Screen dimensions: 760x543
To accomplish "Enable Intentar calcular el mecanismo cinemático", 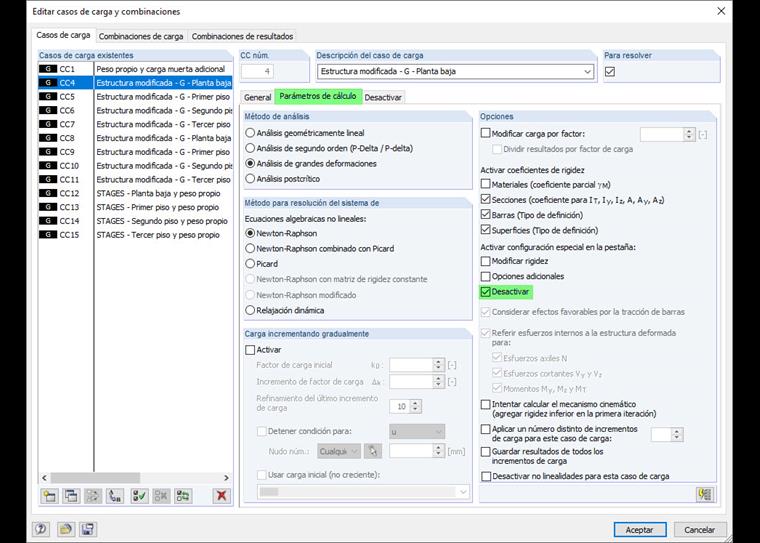I will [x=486, y=404].
